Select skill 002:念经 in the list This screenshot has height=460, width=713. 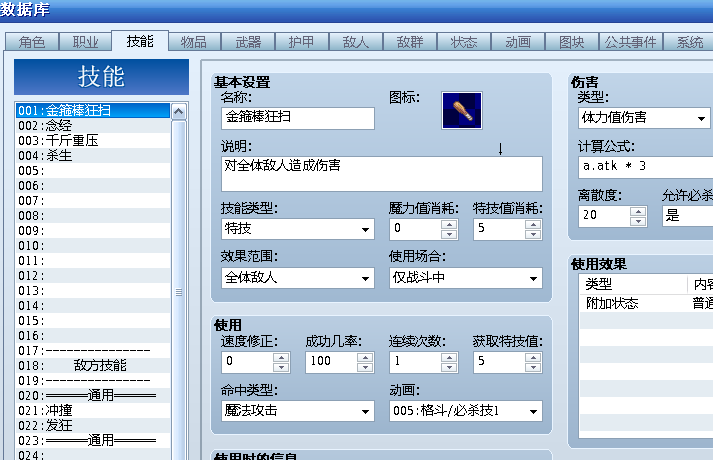pyautogui.click(x=93, y=125)
